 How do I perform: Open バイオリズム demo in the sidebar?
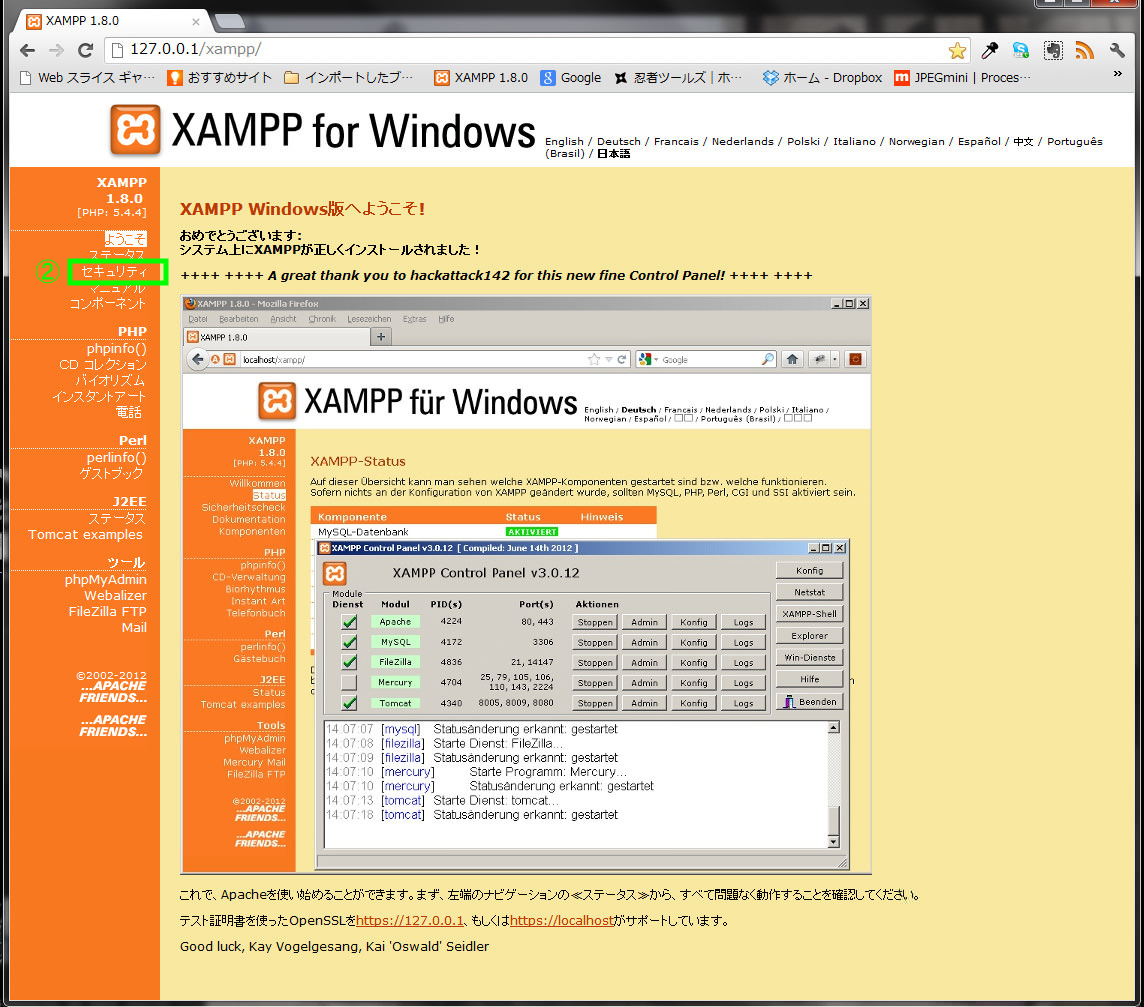tap(110, 381)
